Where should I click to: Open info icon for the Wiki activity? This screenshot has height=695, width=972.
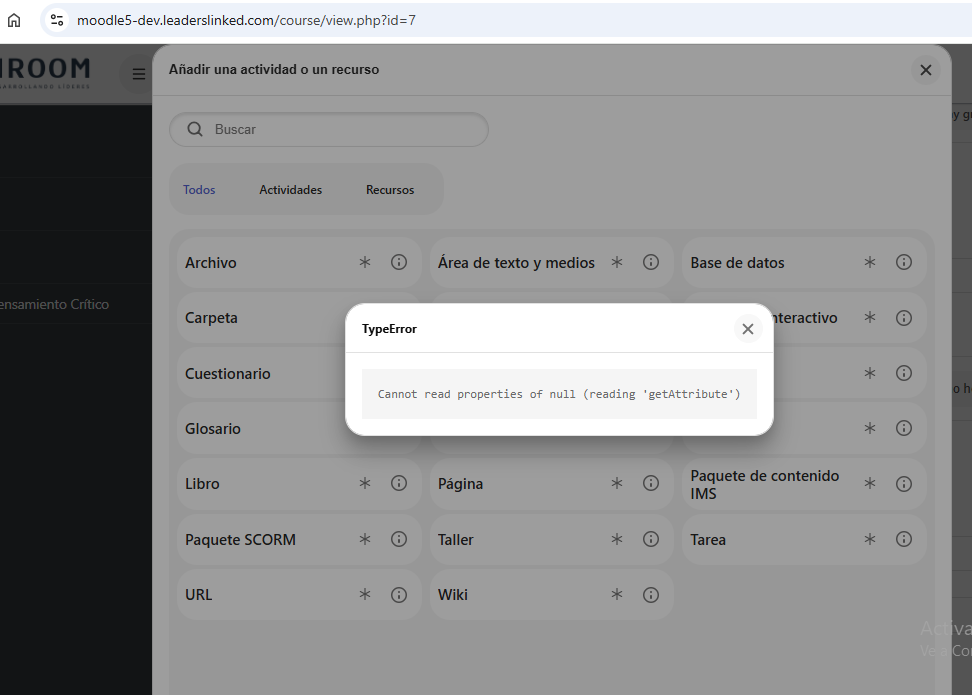click(651, 594)
